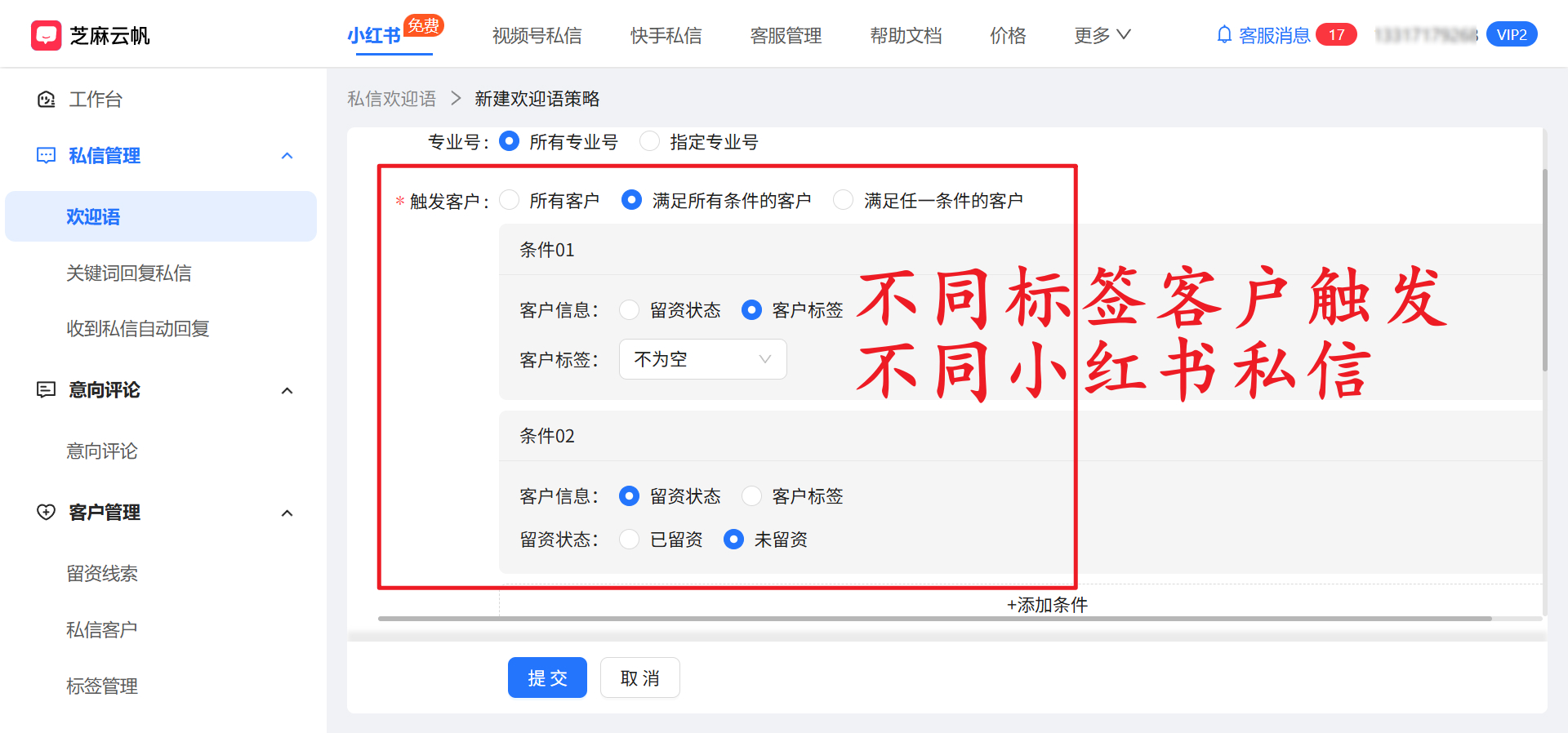This screenshot has width=1568, height=733.
Task: Select 所有专业号 radio option
Action: pyautogui.click(x=509, y=141)
